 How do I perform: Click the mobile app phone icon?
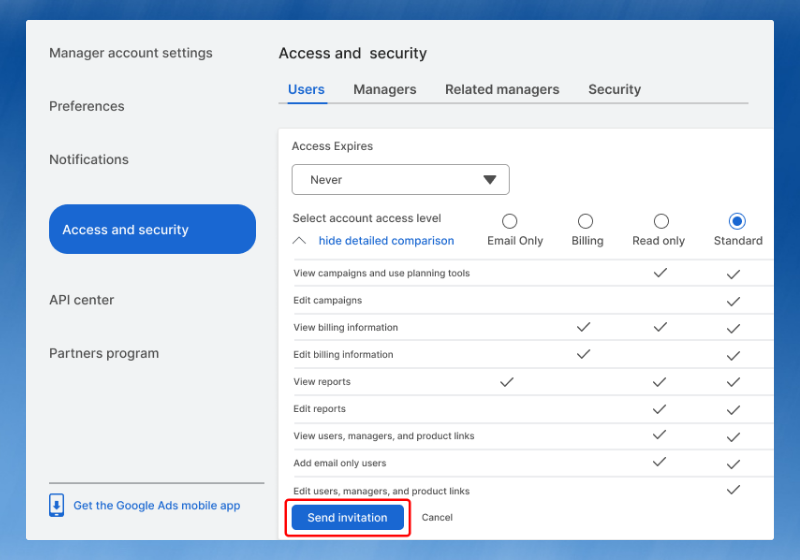click(x=57, y=505)
